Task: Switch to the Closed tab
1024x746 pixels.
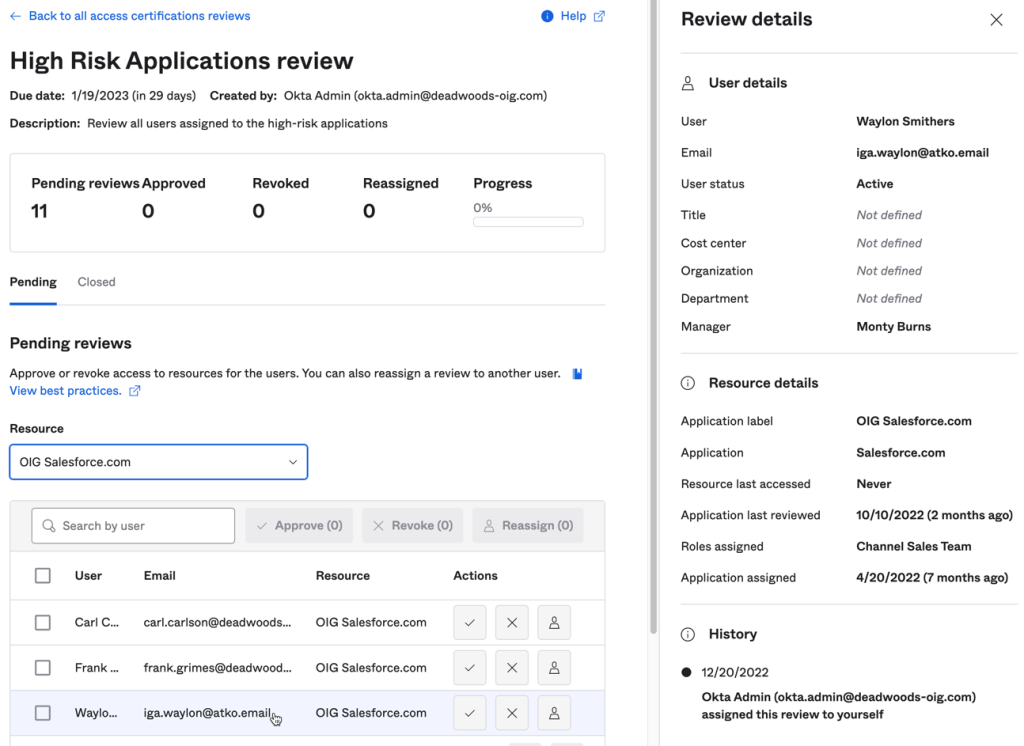Action: [96, 282]
